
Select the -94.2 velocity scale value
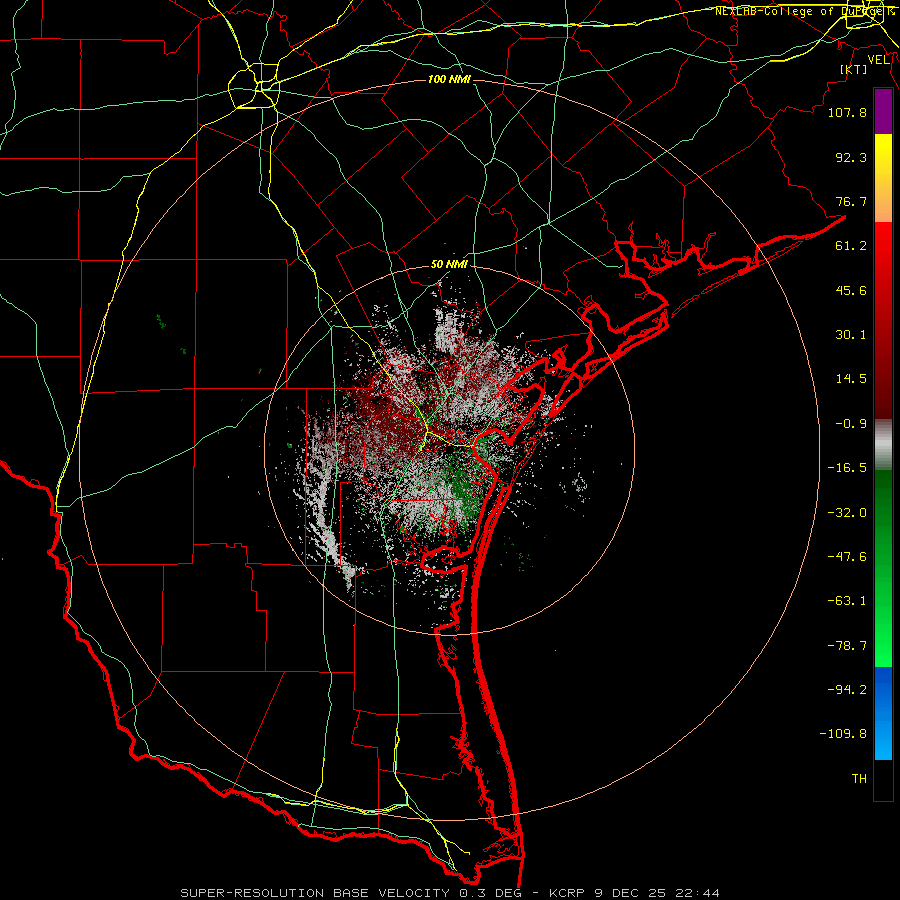click(x=847, y=690)
